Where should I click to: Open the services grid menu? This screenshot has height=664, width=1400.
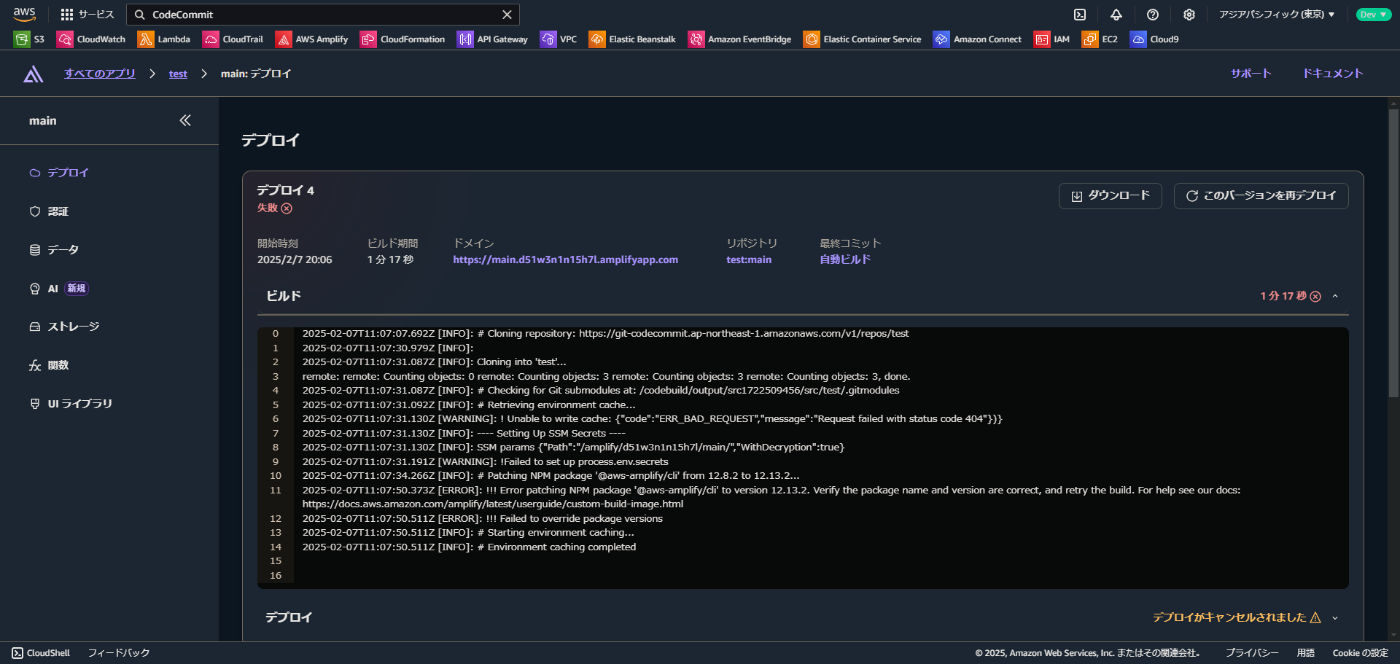(88, 15)
